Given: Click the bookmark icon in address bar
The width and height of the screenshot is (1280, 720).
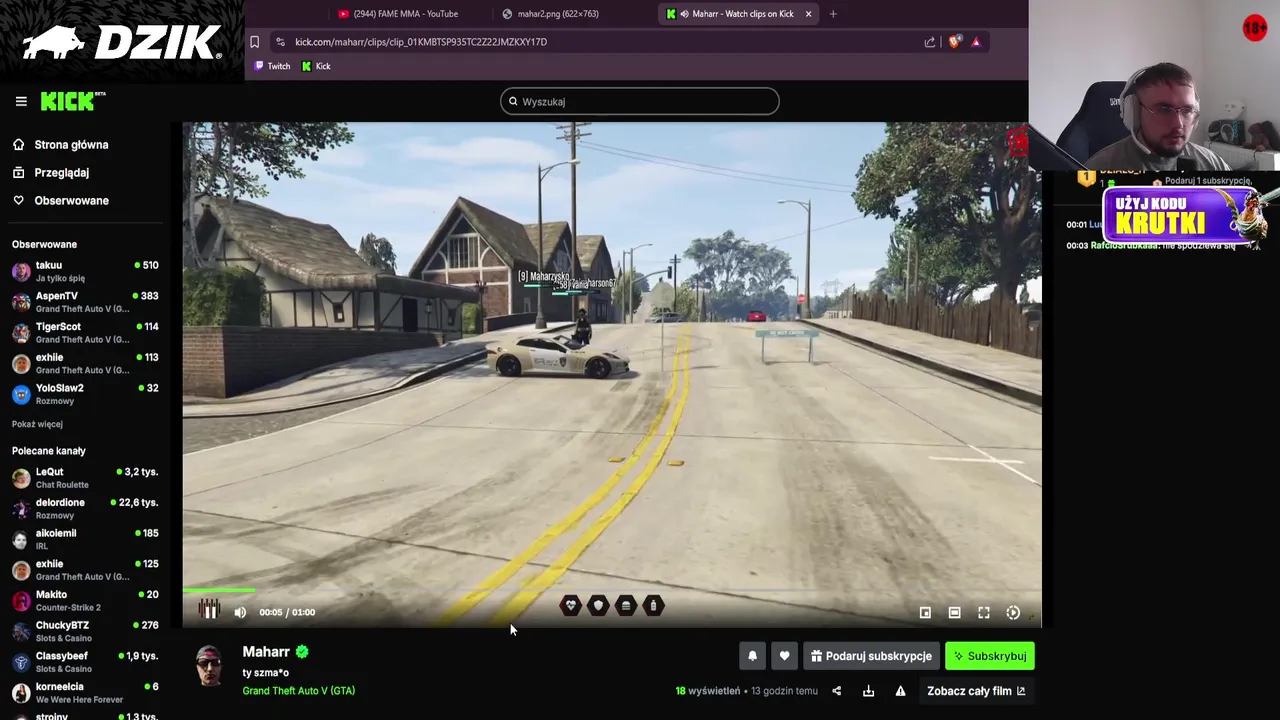Looking at the screenshot, I should pyautogui.click(x=255, y=42).
